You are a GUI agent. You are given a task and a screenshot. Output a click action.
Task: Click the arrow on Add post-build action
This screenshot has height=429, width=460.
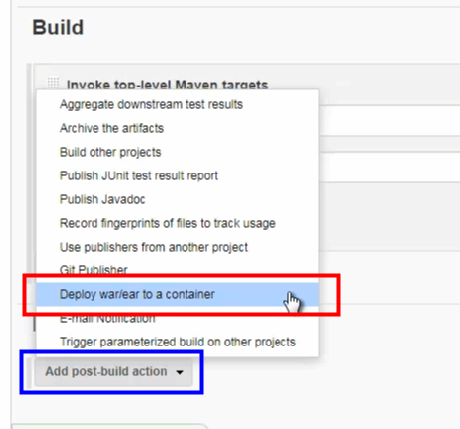(x=180, y=372)
